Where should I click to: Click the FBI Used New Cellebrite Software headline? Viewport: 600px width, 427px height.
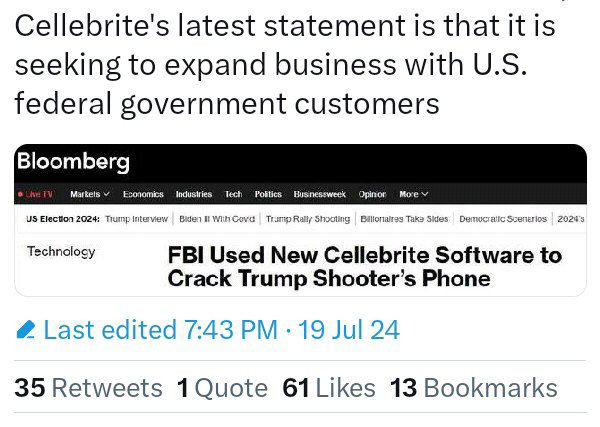[x=365, y=267]
